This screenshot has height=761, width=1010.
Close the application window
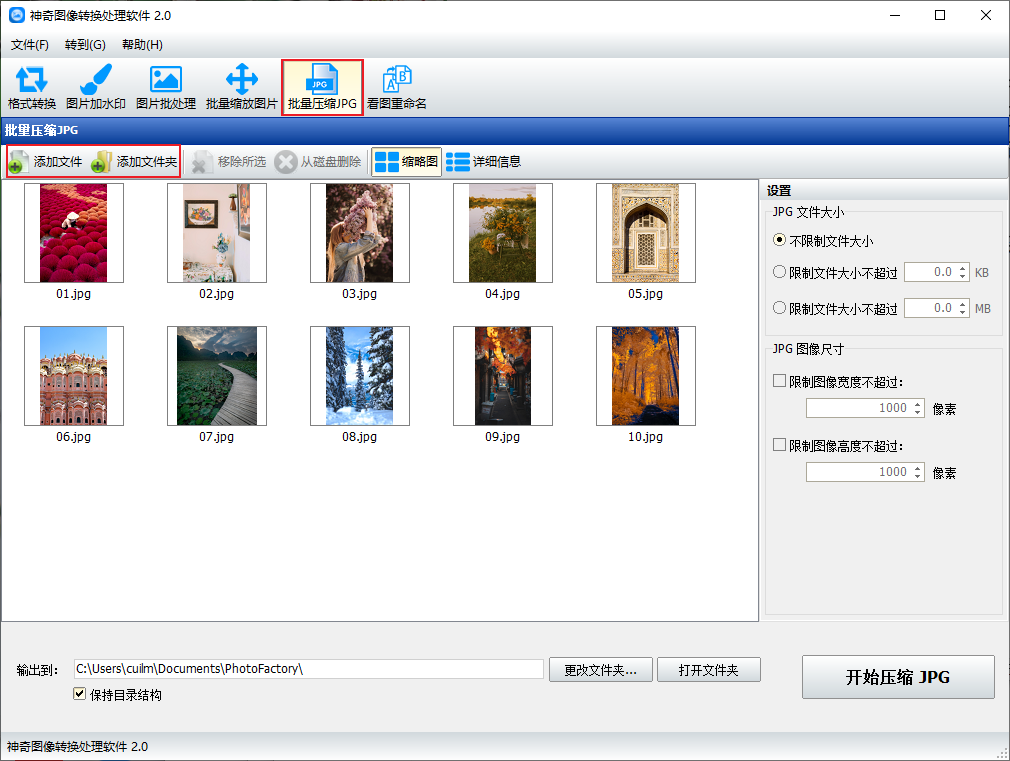click(986, 15)
